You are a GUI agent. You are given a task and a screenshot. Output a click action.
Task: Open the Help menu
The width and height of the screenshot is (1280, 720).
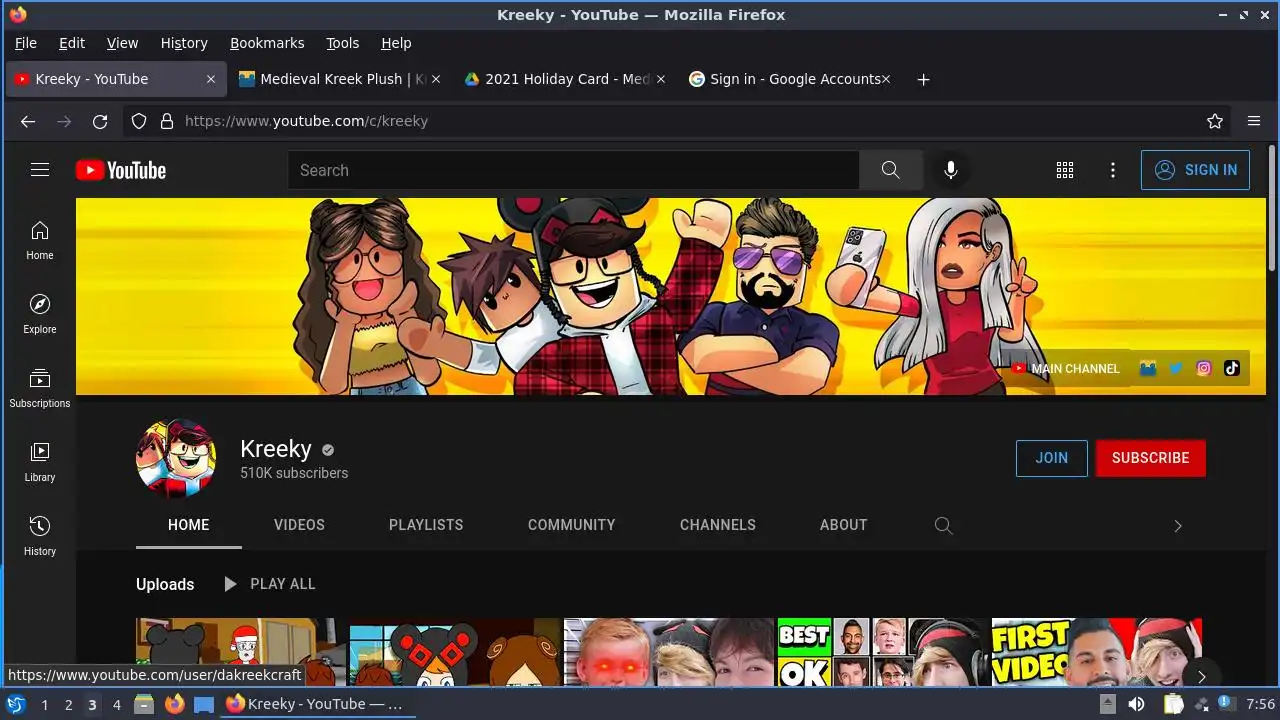(x=396, y=43)
